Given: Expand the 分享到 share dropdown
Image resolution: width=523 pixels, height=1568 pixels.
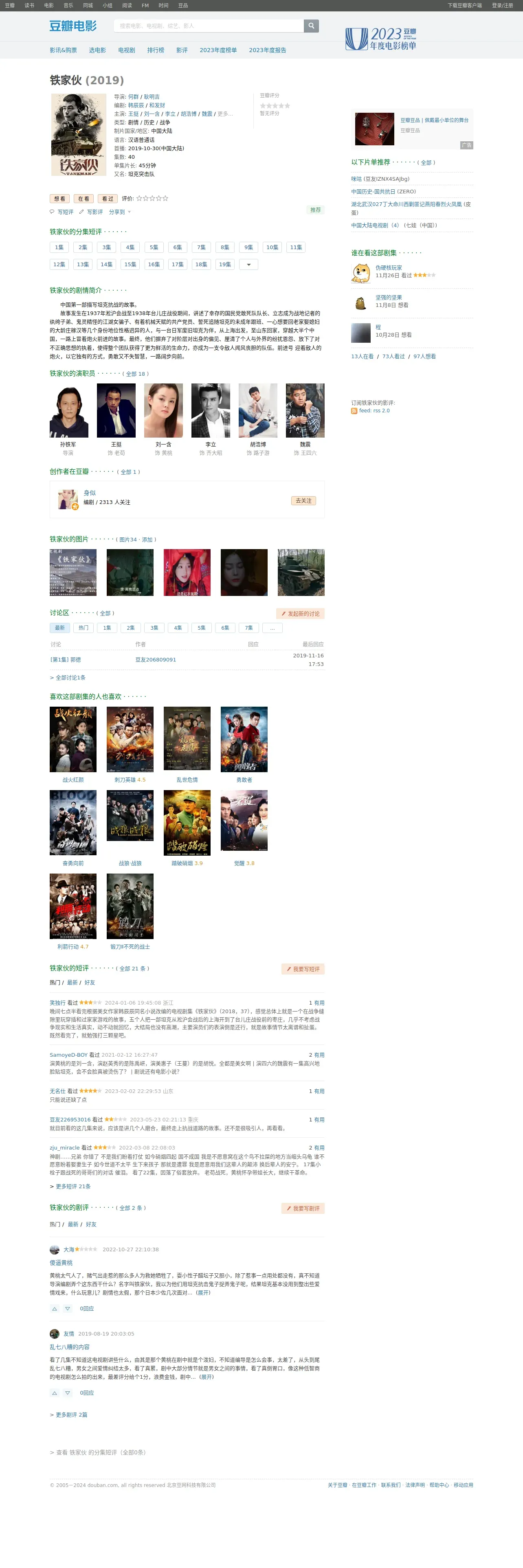Looking at the screenshot, I should pos(120,212).
